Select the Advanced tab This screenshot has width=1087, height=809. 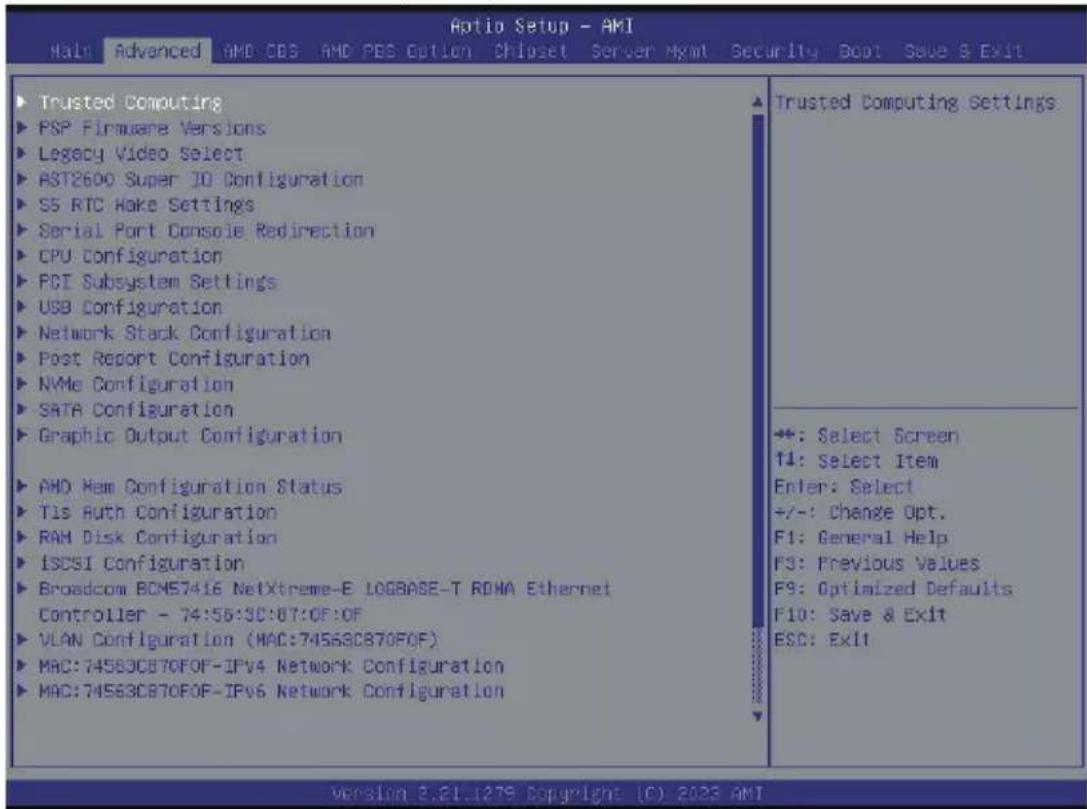click(x=157, y=51)
